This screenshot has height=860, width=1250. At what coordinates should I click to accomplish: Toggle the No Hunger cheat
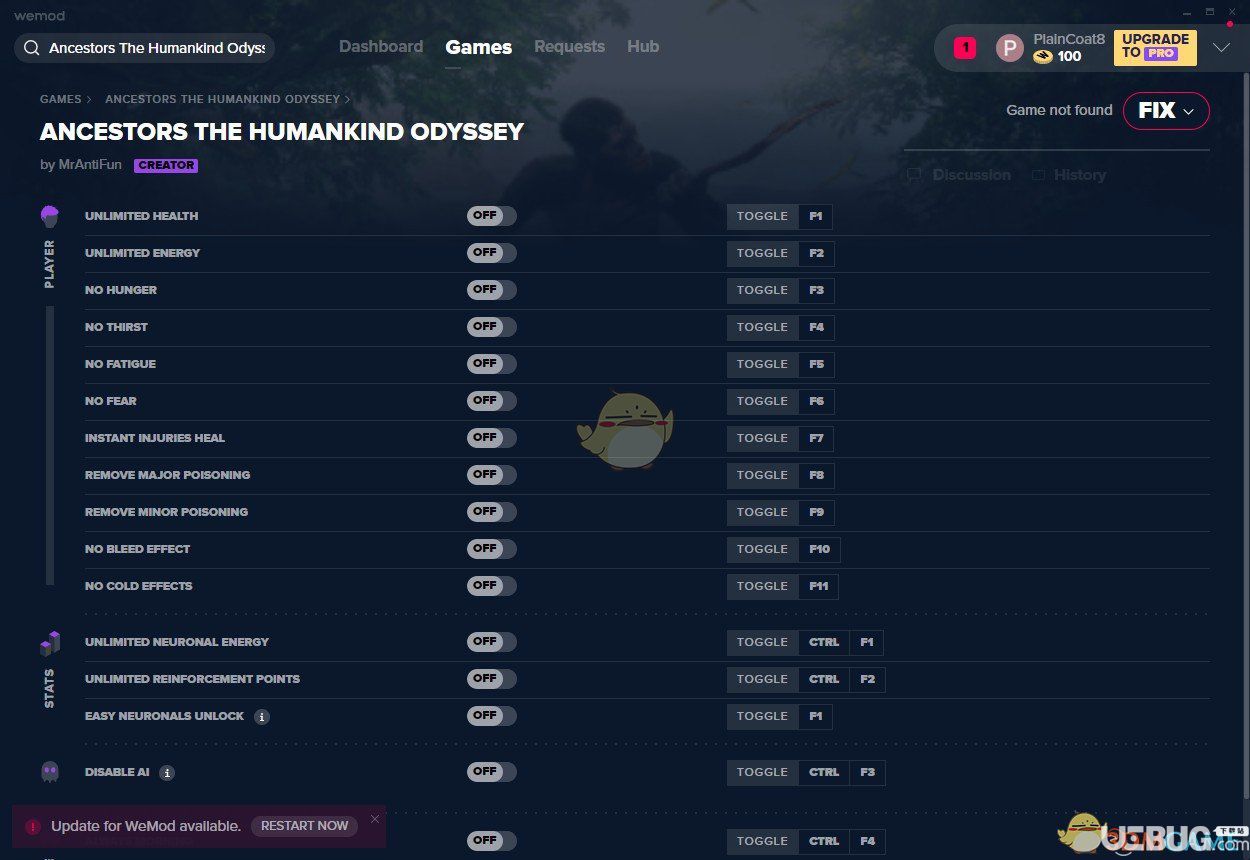[x=491, y=290]
